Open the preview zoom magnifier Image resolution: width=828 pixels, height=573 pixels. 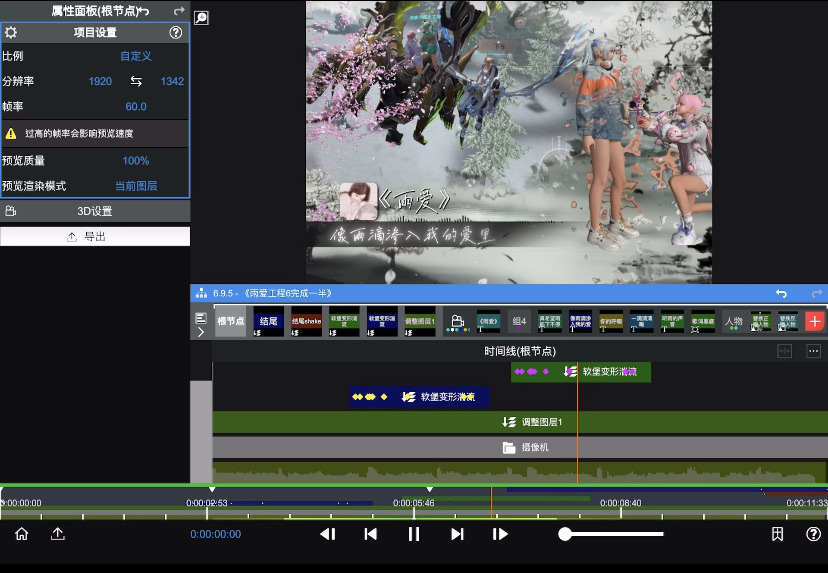[x=201, y=18]
